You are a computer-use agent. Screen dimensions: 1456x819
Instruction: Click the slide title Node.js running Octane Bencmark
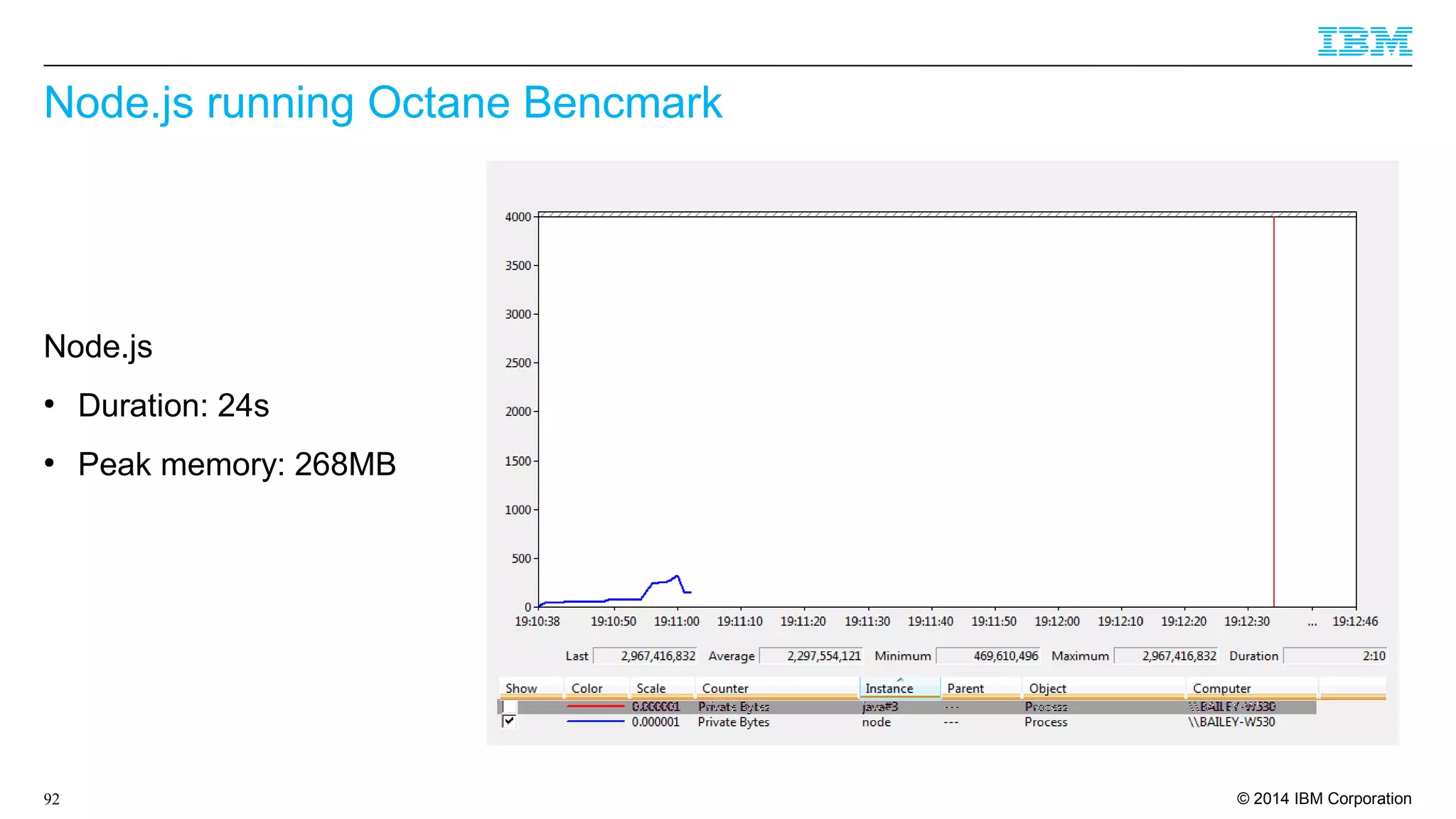pyautogui.click(x=382, y=103)
